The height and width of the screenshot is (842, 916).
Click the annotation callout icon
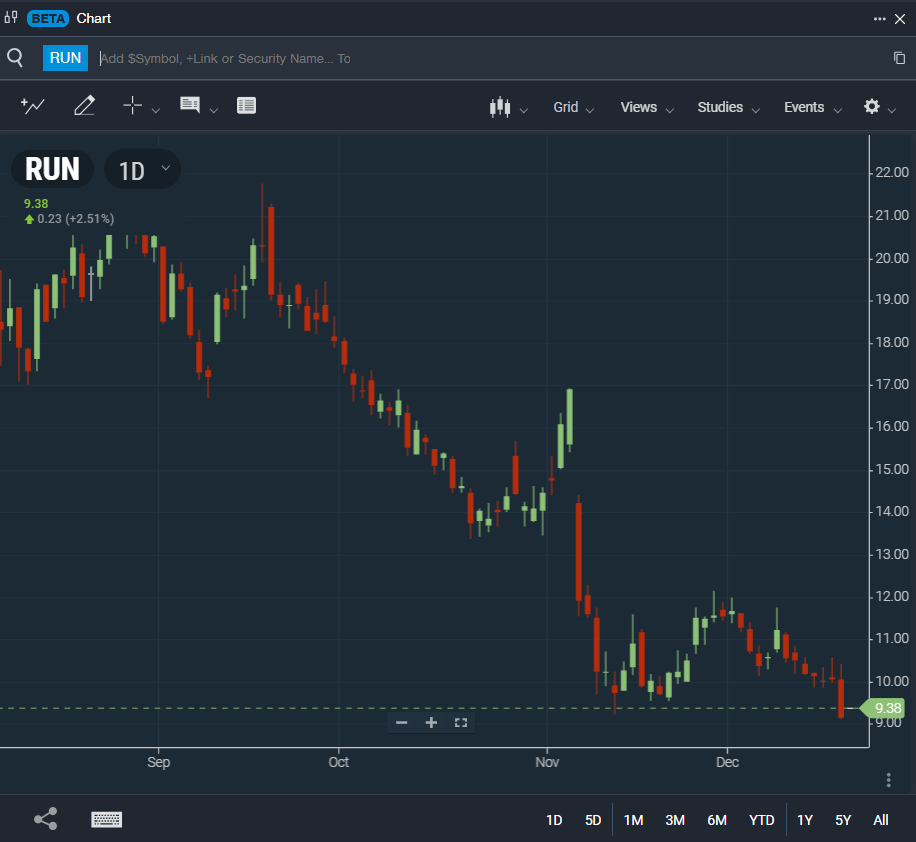point(190,105)
